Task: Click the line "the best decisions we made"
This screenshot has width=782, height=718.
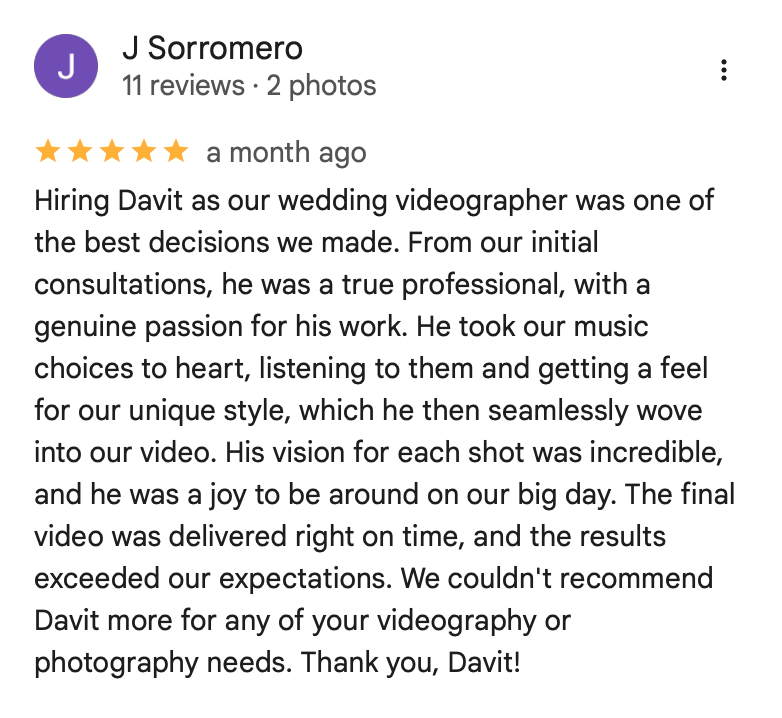Action: pos(316,243)
